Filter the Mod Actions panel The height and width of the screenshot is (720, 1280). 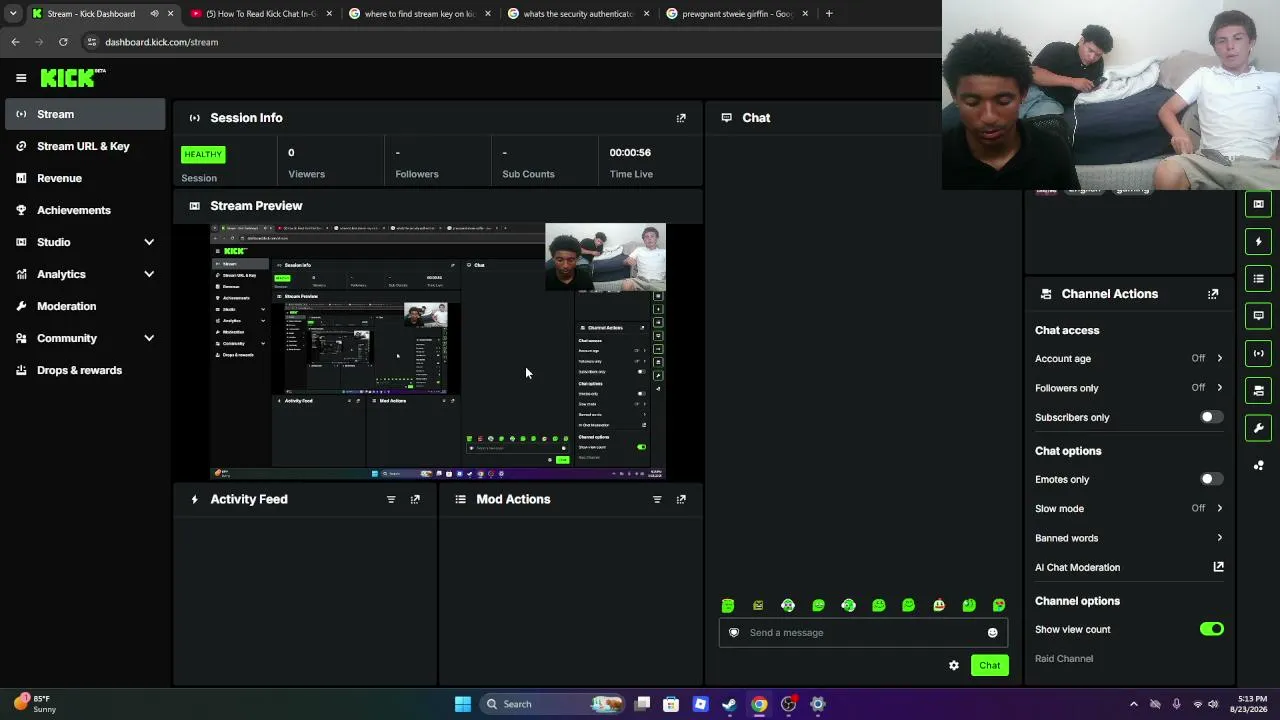[x=657, y=499]
